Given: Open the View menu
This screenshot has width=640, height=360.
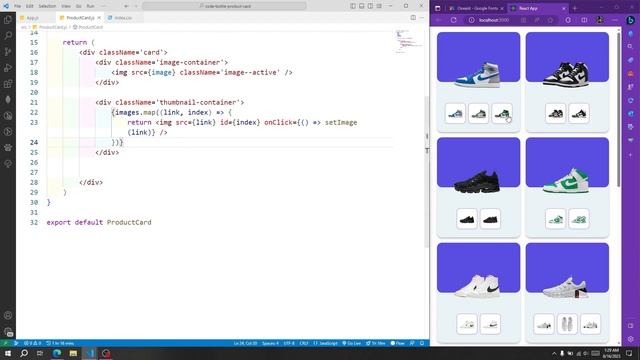Looking at the screenshot, I should (x=66, y=6).
